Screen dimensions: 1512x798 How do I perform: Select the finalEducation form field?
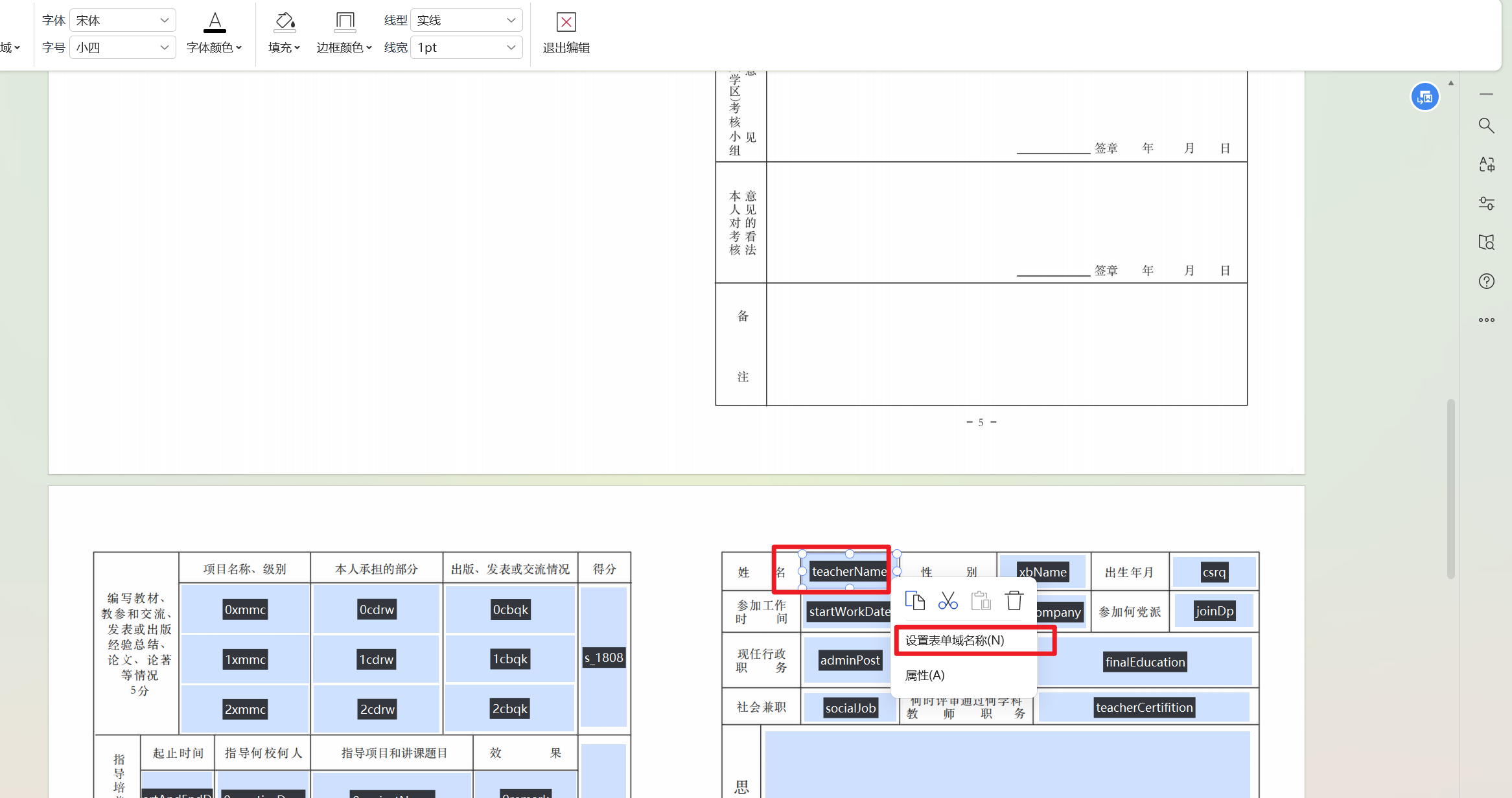point(1145,662)
